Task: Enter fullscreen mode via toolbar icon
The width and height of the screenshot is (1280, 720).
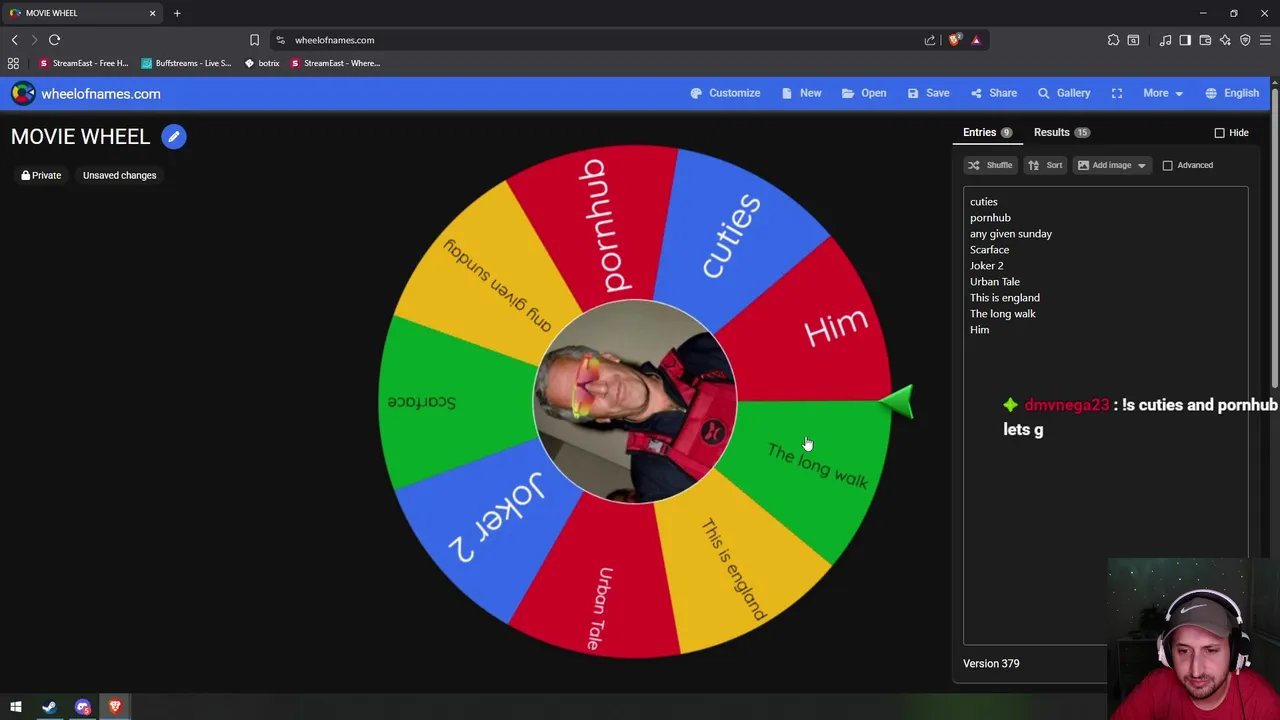Action: click(x=1117, y=93)
